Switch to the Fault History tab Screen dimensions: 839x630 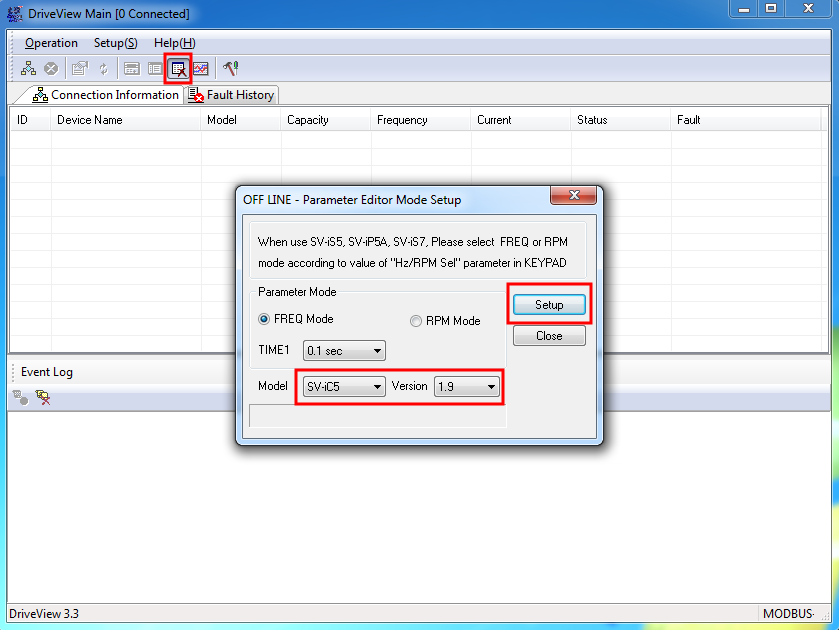point(231,95)
